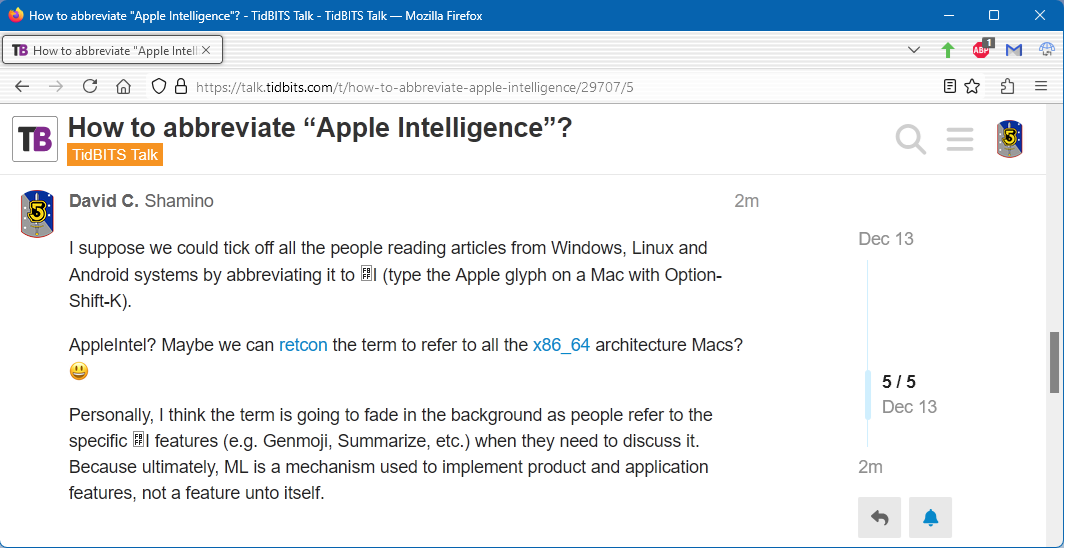Go to the Firefox Home page
This screenshot has height=548, width=1065.
tap(123, 86)
